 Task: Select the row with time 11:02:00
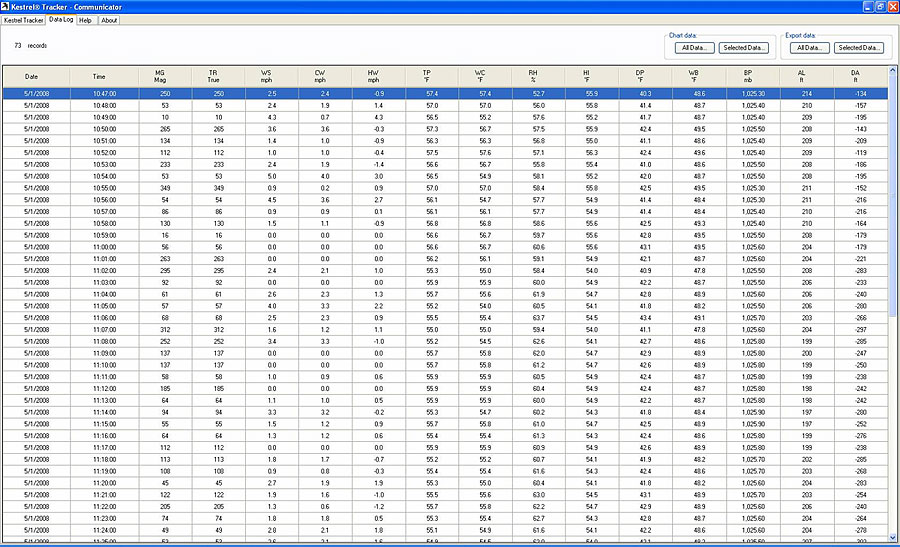(445, 271)
